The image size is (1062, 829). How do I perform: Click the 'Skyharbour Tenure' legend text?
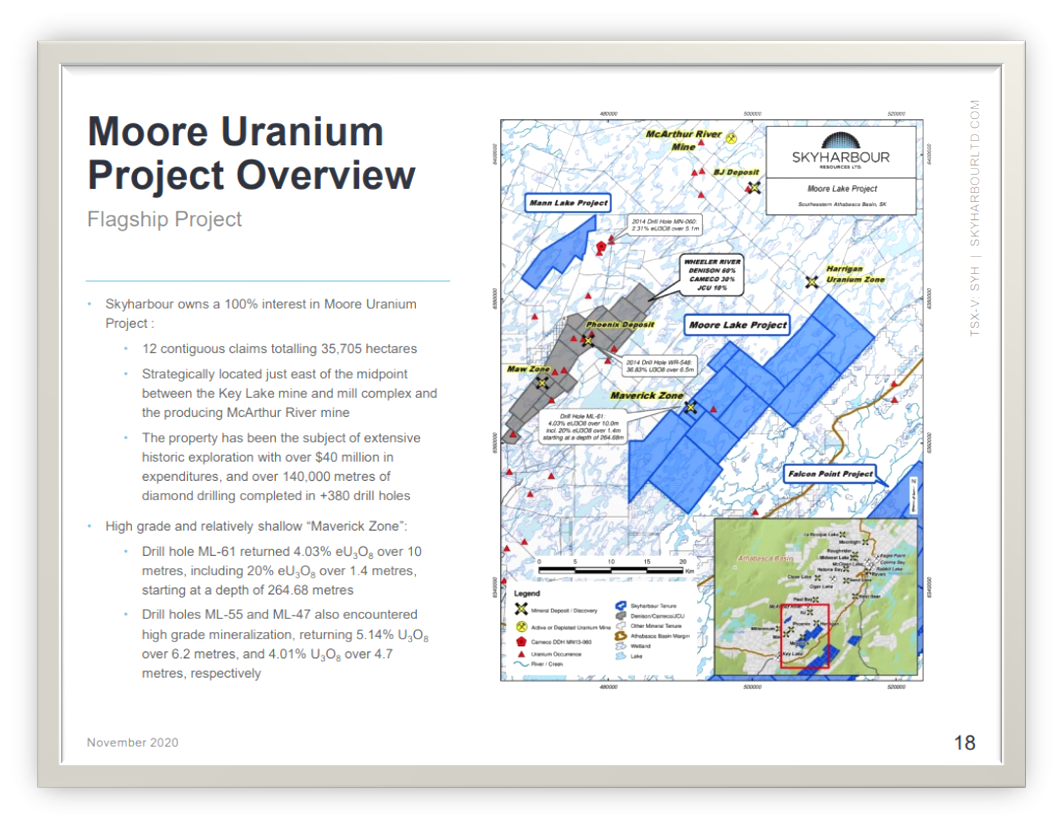click(x=654, y=606)
